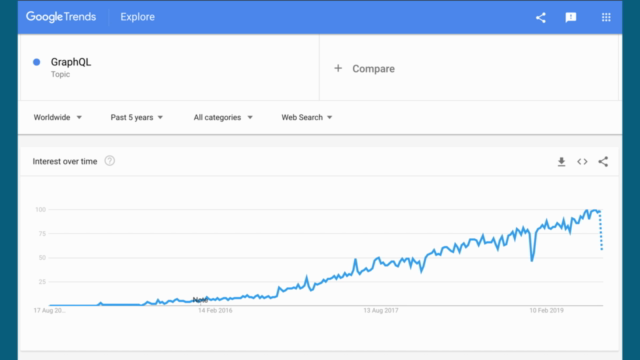Expand the Worldwide region dropdown

coord(58,118)
